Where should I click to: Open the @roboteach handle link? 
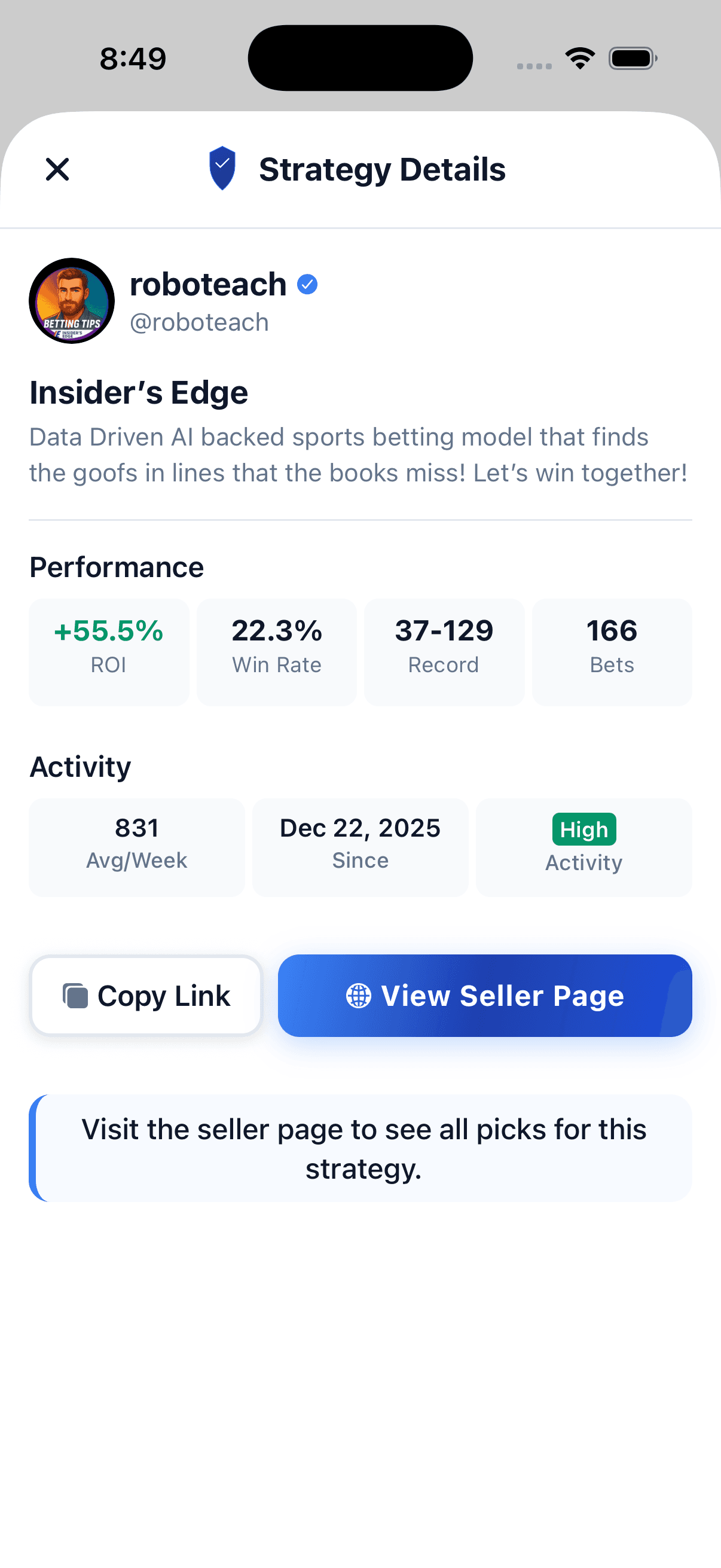198,322
